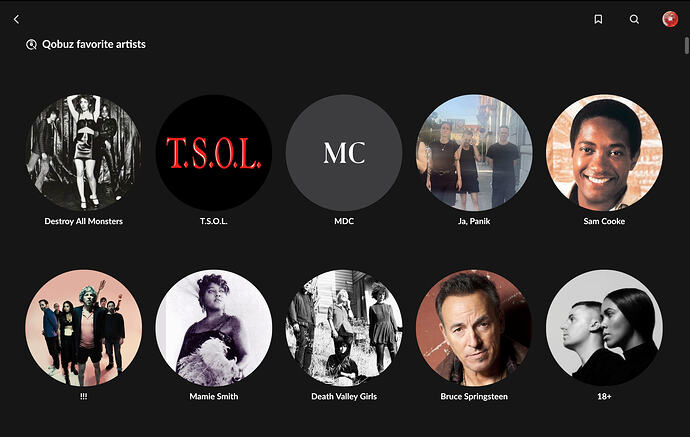Image resolution: width=690 pixels, height=437 pixels.
Task: Open the !!! band photo
Action: point(84,328)
